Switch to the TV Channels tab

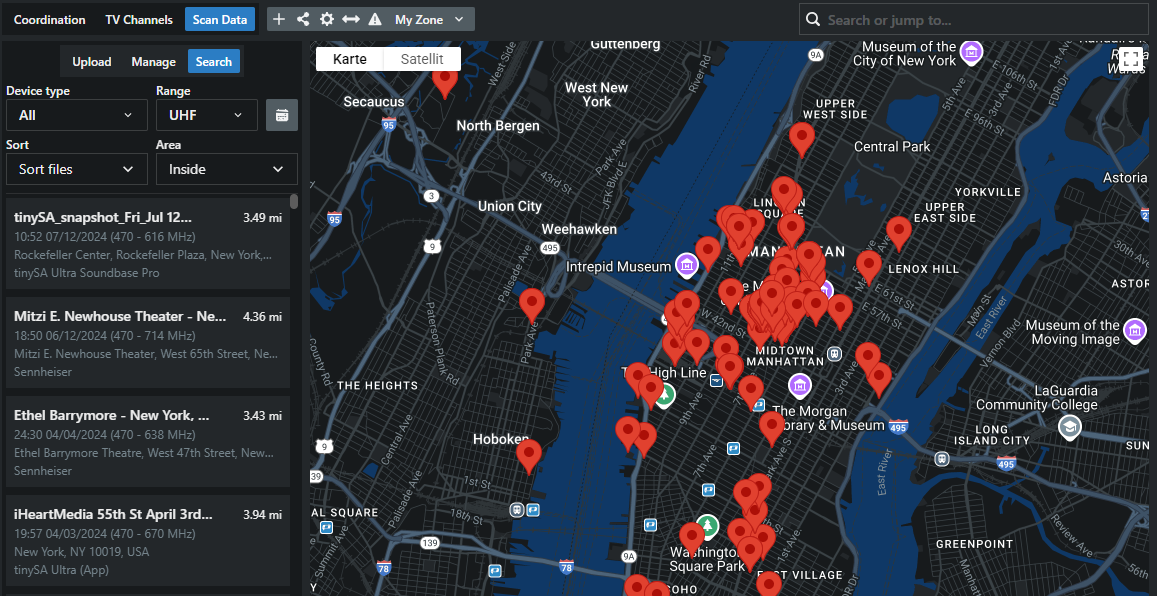coord(139,20)
